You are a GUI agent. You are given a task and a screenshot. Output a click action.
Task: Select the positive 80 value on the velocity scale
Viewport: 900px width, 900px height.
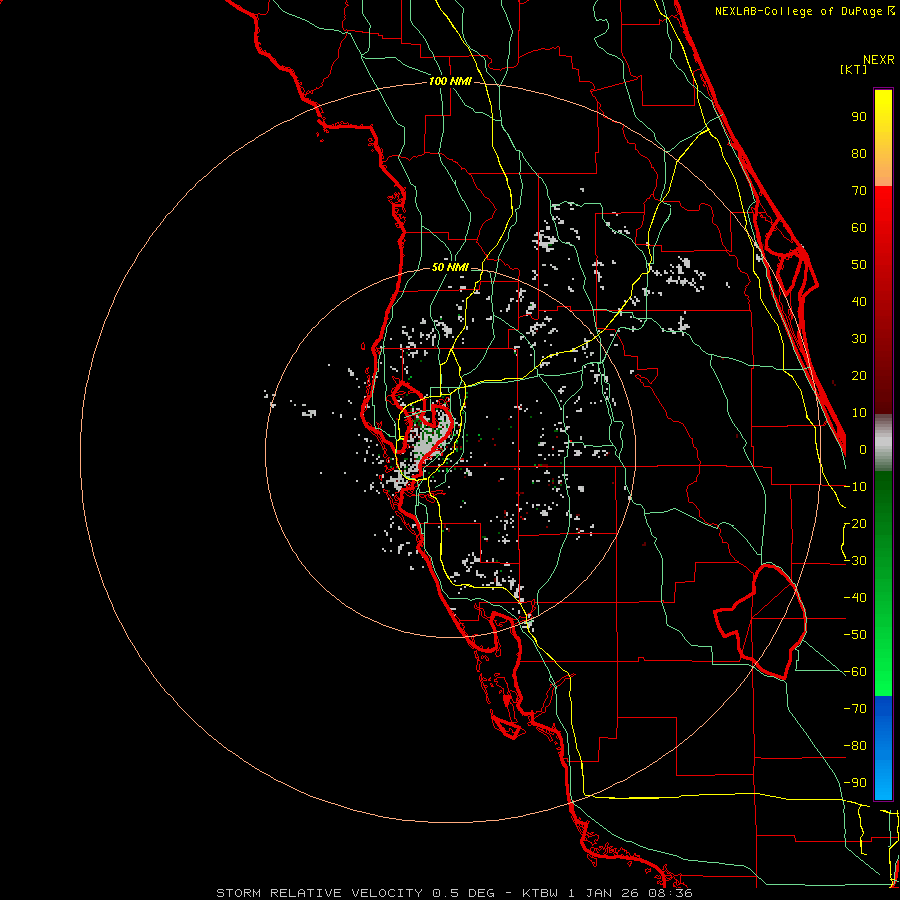859,154
